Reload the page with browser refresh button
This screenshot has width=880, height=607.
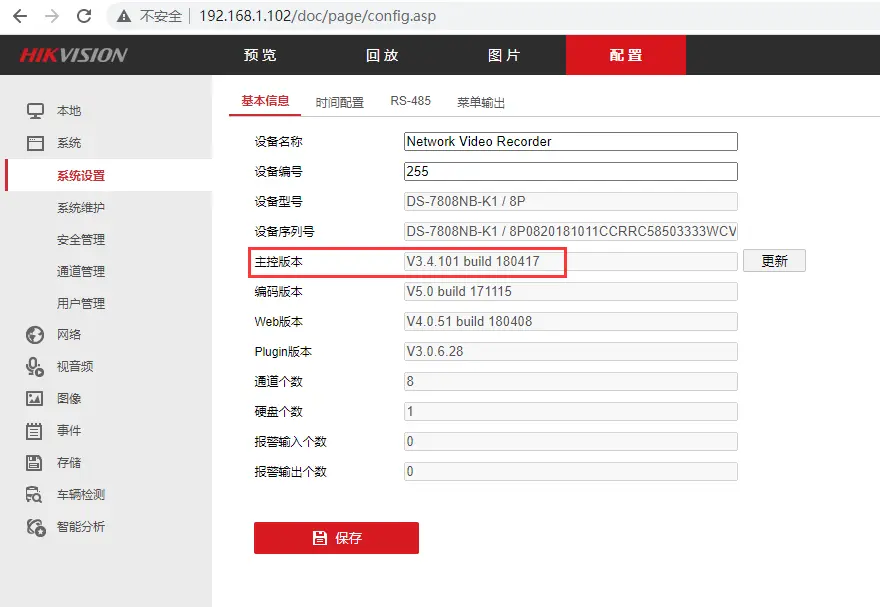click(84, 16)
